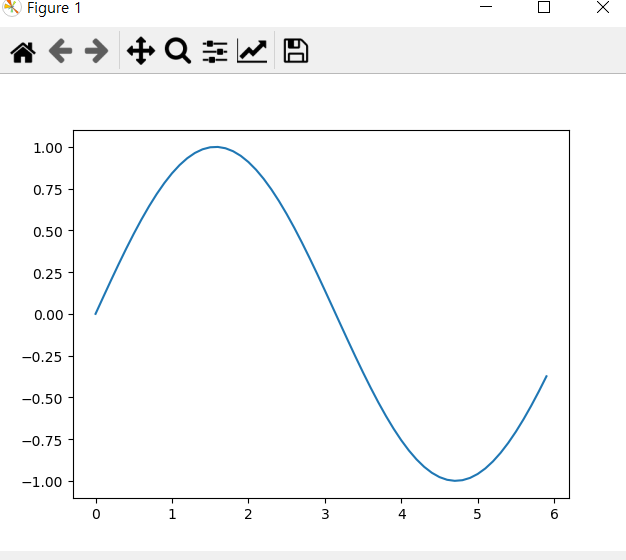
Task: Click the y-axis label −0.75
Action: [42, 441]
